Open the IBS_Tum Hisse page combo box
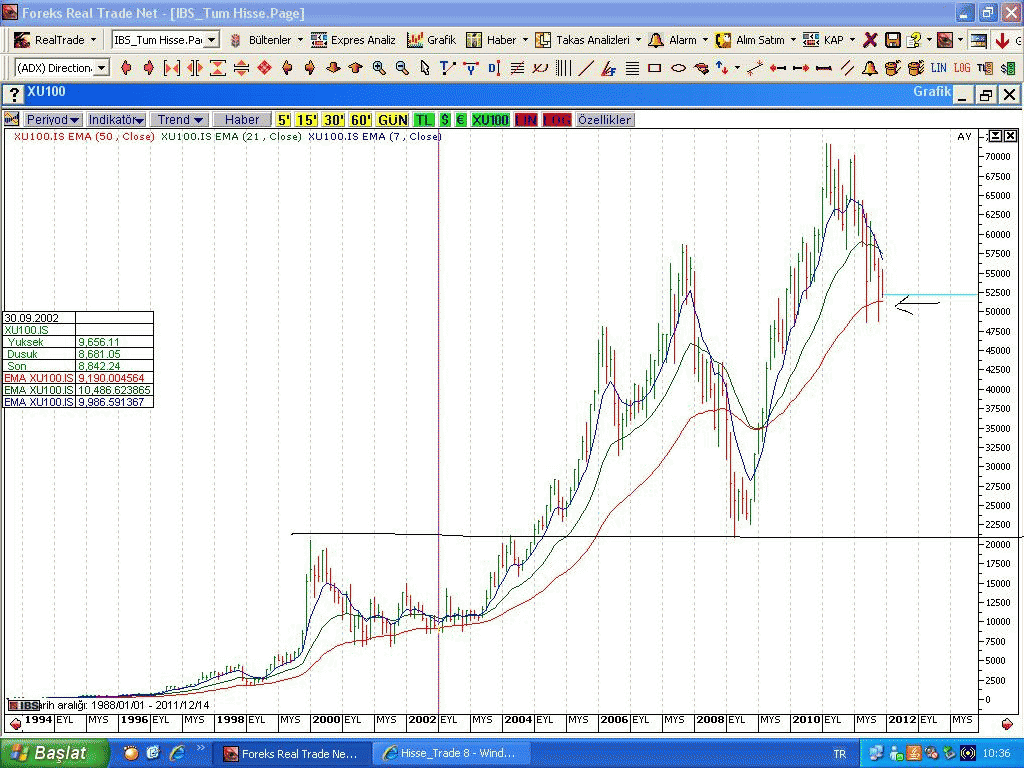Image resolution: width=1024 pixels, height=768 pixels. (x=165, y=40)
